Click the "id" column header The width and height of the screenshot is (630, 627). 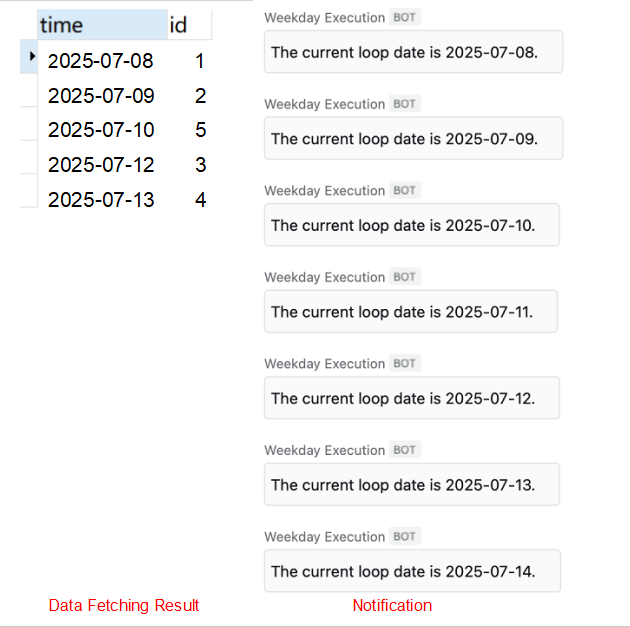(x=180, y=25)
